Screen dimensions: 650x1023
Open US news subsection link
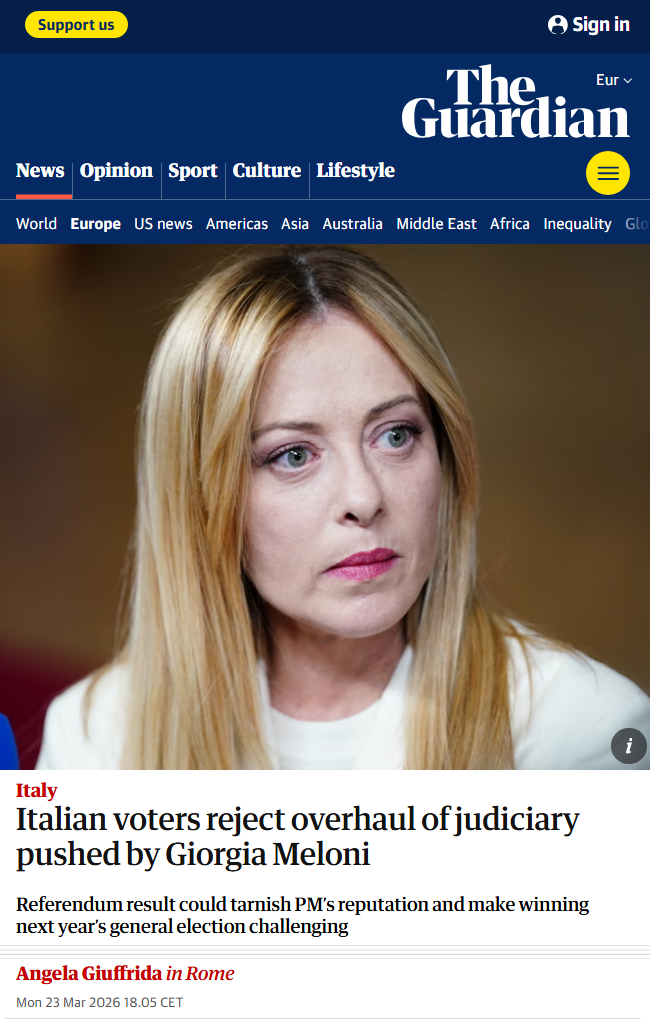click(163, 224)
